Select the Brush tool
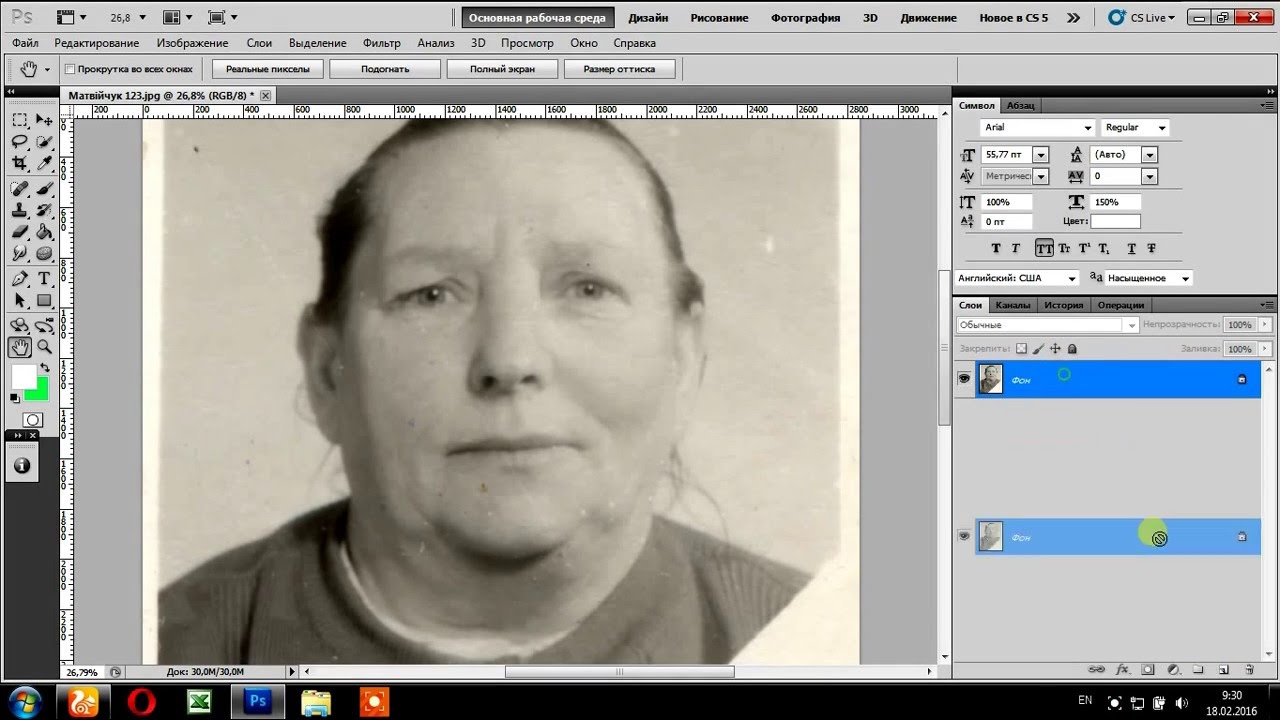 (45, 189)
